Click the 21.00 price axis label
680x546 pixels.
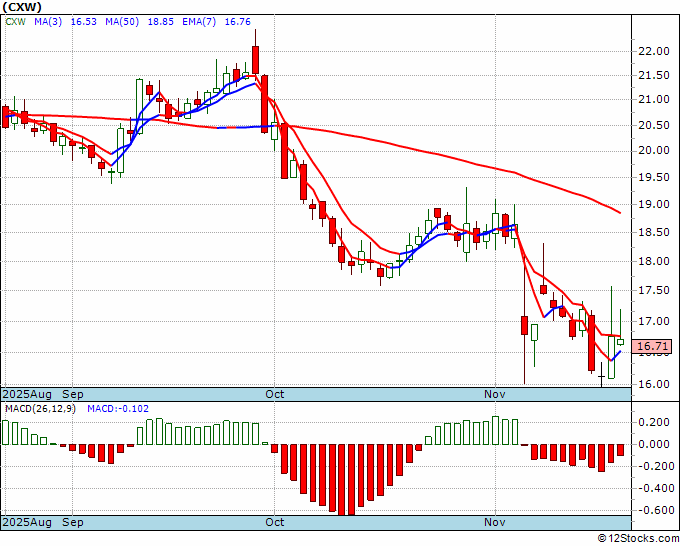pos(654,100)
